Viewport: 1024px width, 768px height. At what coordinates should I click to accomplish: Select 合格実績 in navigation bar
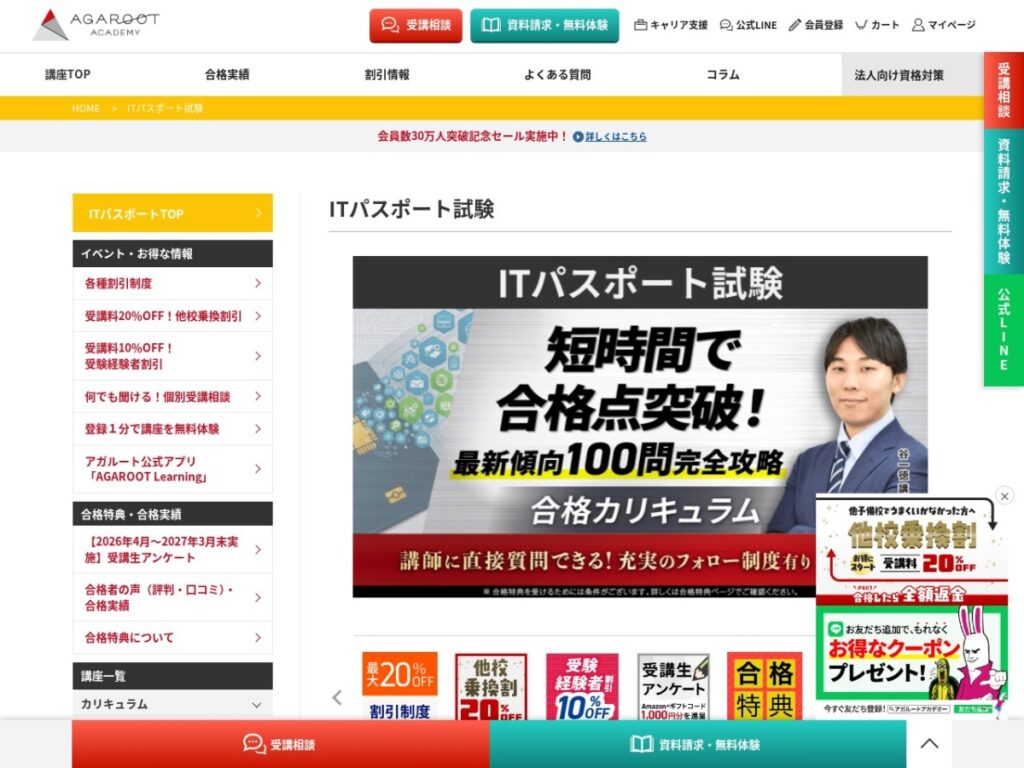pyautogui.click(x=227, y=74)
